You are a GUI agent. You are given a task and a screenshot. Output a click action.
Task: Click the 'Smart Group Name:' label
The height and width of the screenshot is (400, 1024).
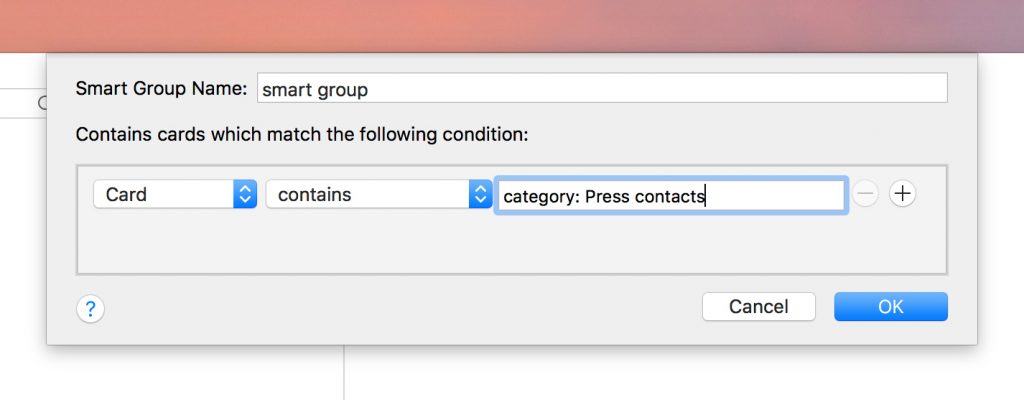click(161, 88)
